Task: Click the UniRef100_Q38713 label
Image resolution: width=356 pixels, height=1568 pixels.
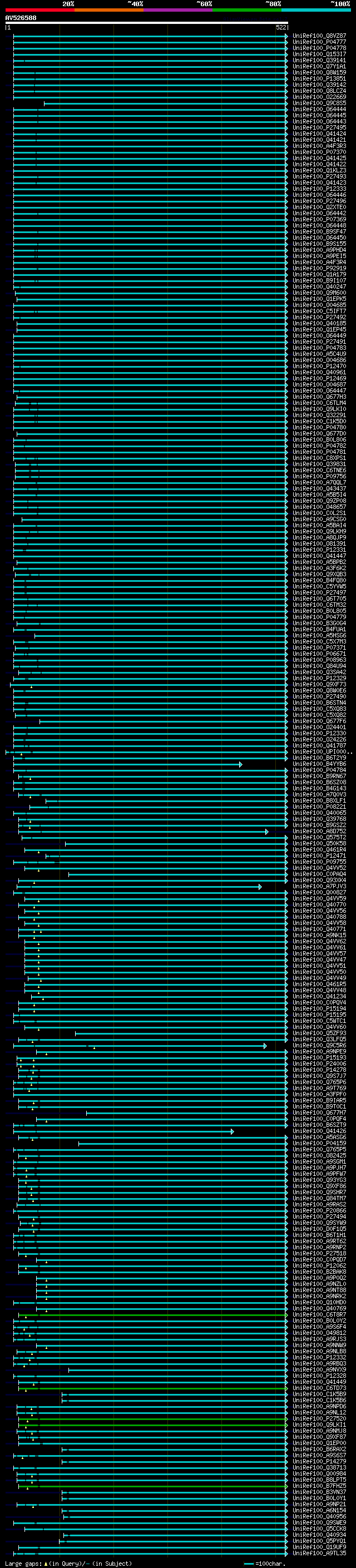Action: (x=319, y=1467)
